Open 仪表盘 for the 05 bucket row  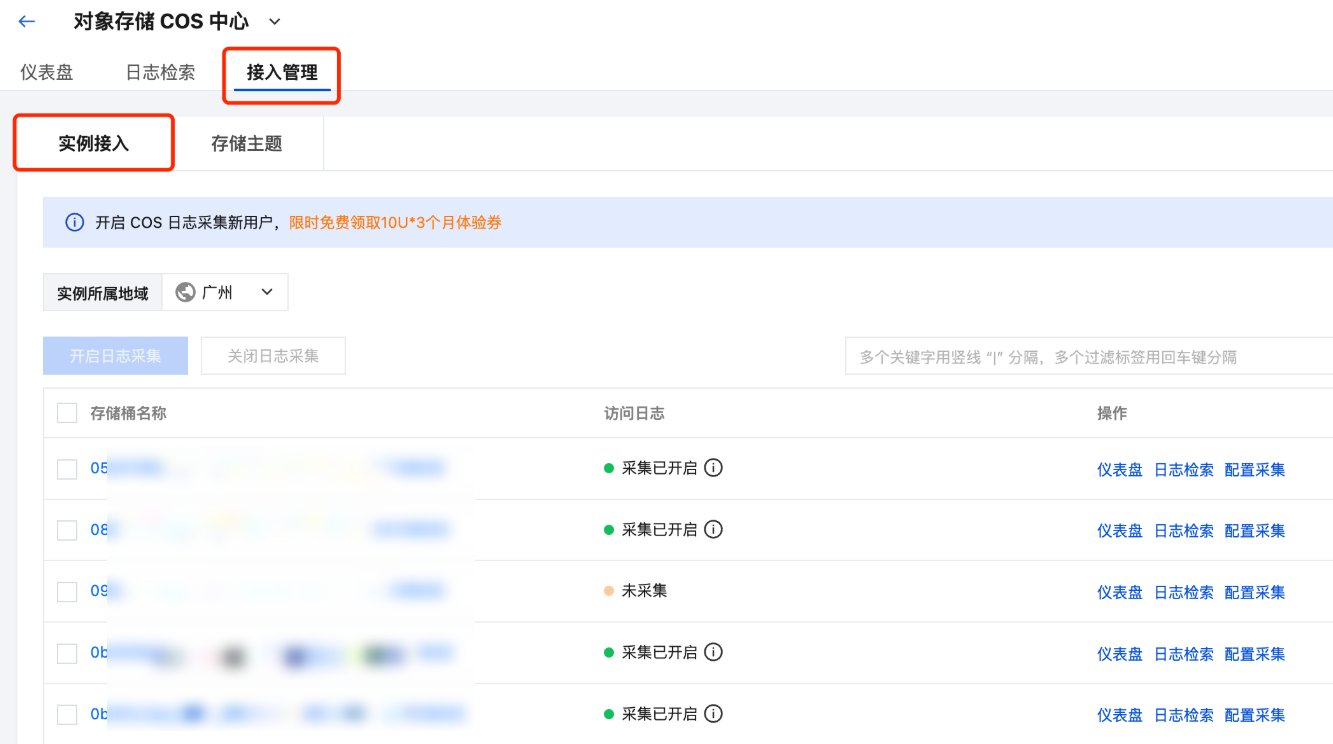[x=1120, y=470]
